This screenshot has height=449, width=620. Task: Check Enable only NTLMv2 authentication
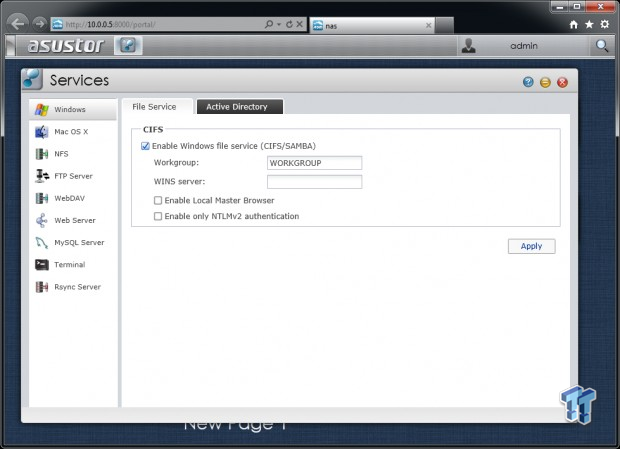(158, 216)
